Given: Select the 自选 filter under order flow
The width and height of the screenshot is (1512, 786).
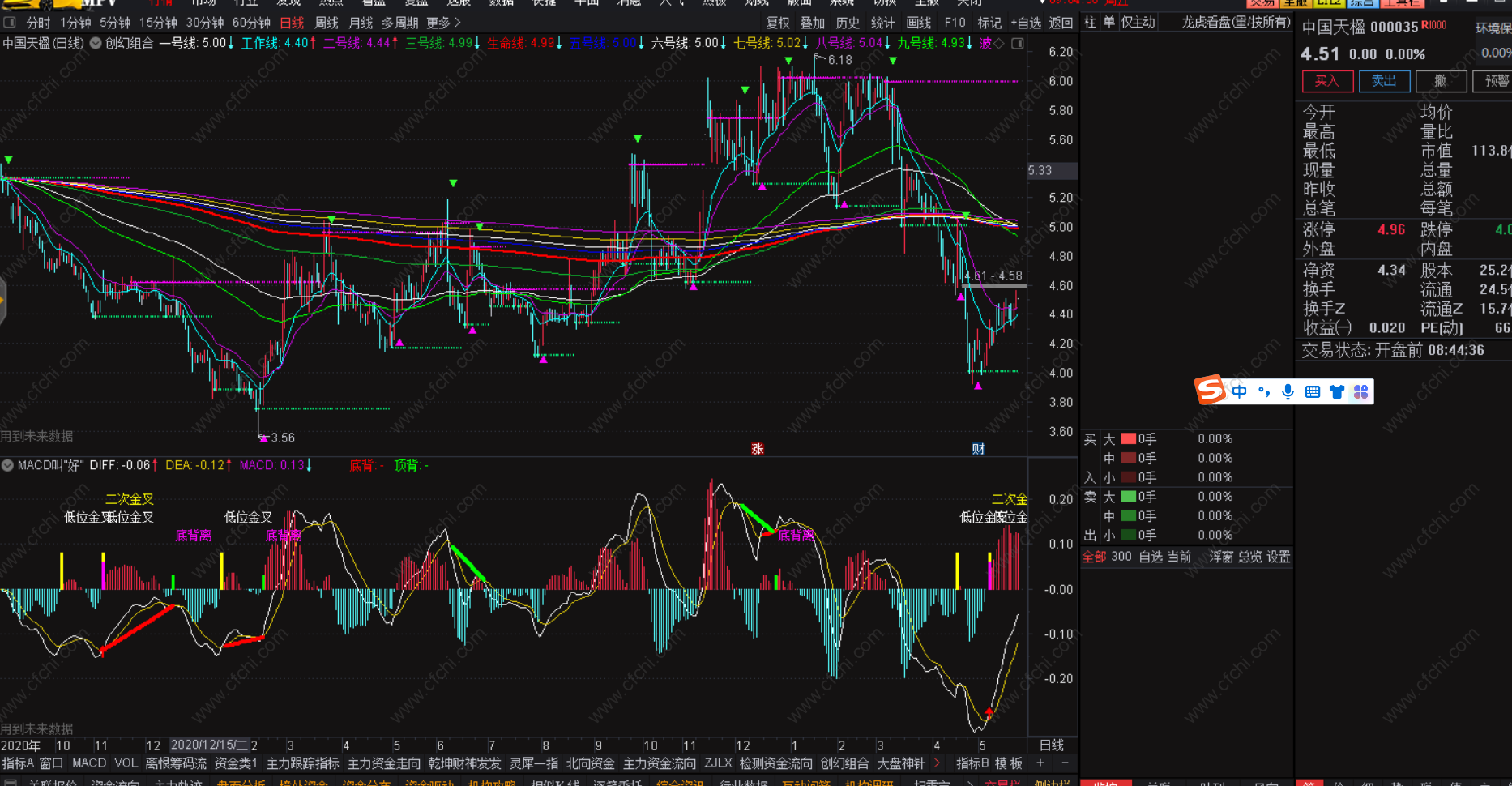Looking at the screenshot, I should click(1151, 557).
